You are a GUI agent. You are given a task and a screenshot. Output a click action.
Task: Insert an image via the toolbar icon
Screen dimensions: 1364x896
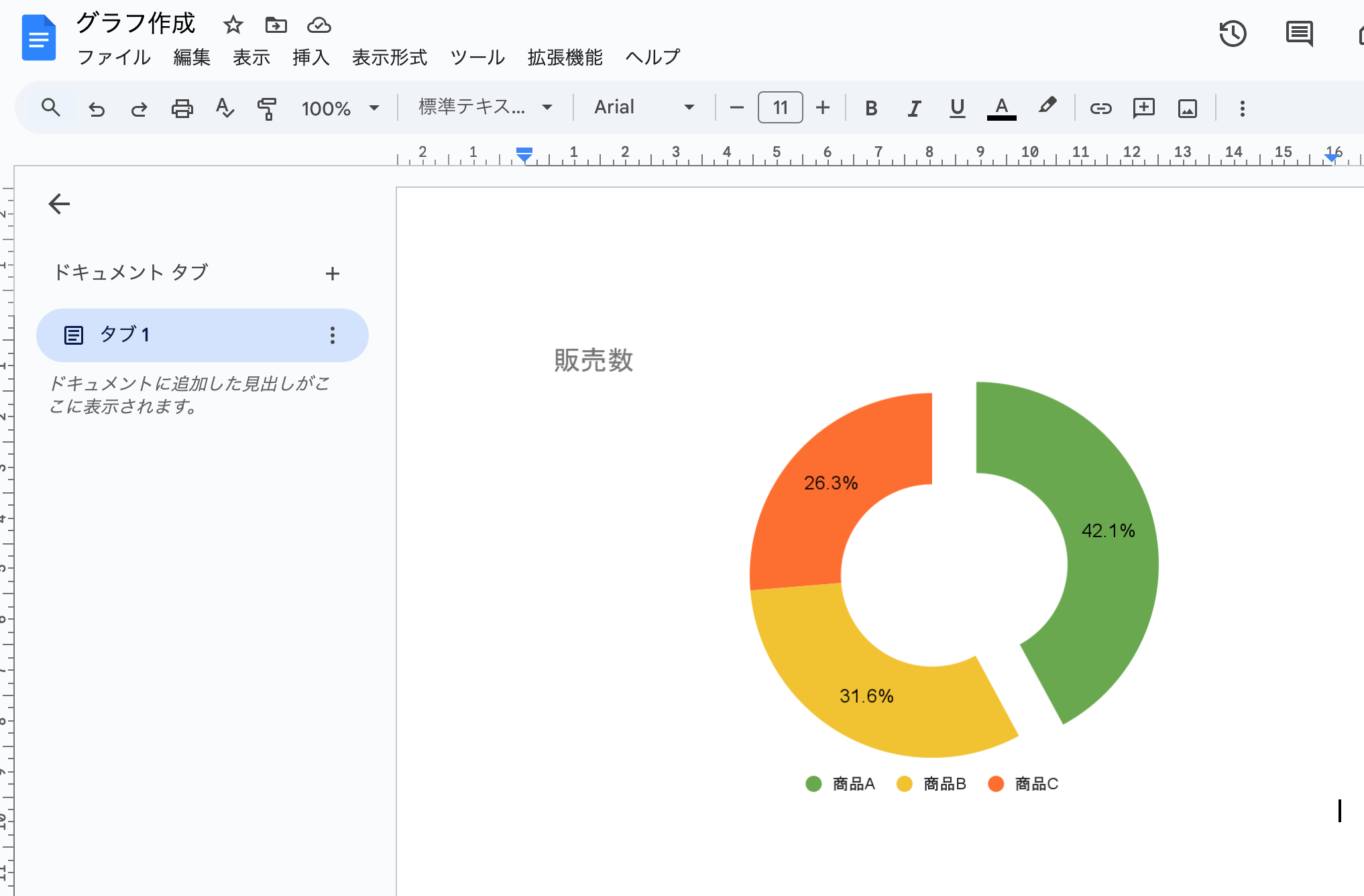click(1187, 107)
